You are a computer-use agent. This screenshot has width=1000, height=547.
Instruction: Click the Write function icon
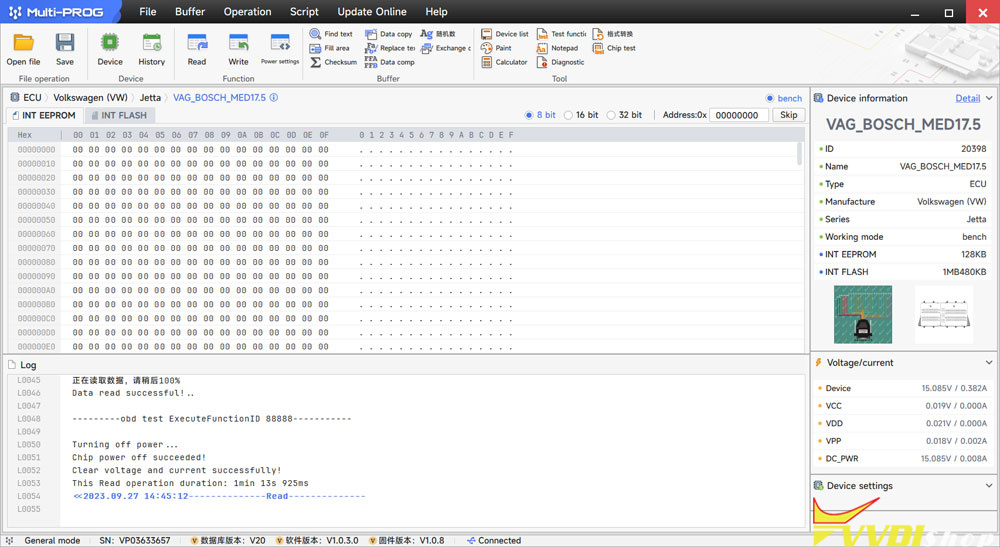tap(238, 43)
